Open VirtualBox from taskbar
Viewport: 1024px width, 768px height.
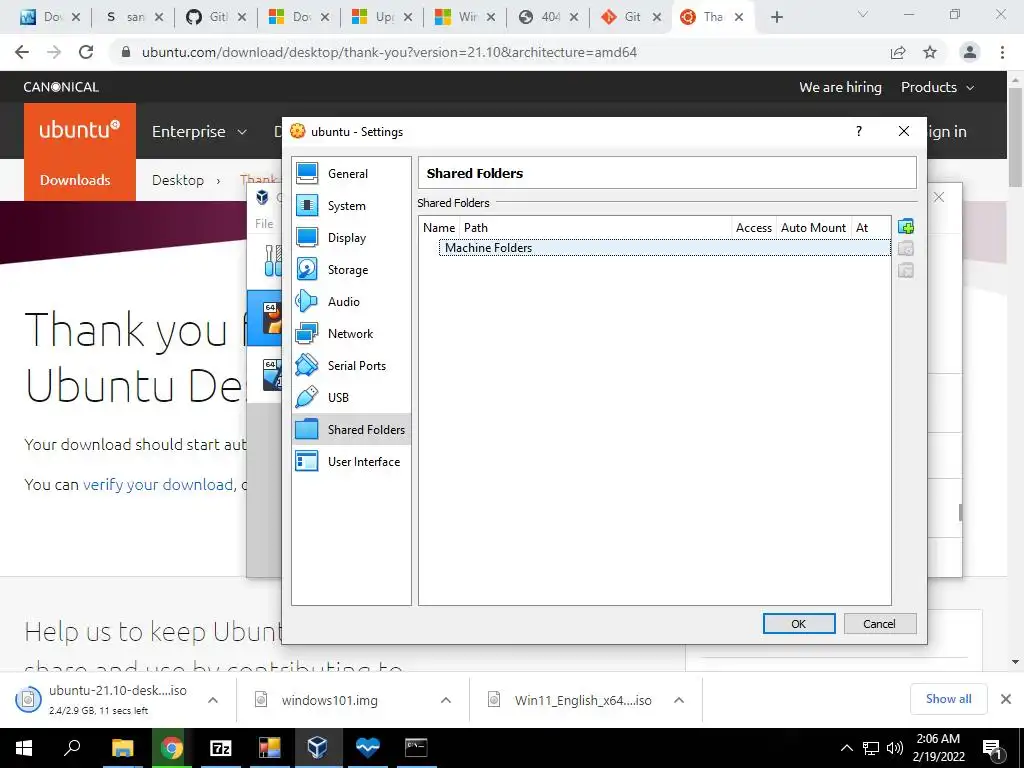point(317,748)
